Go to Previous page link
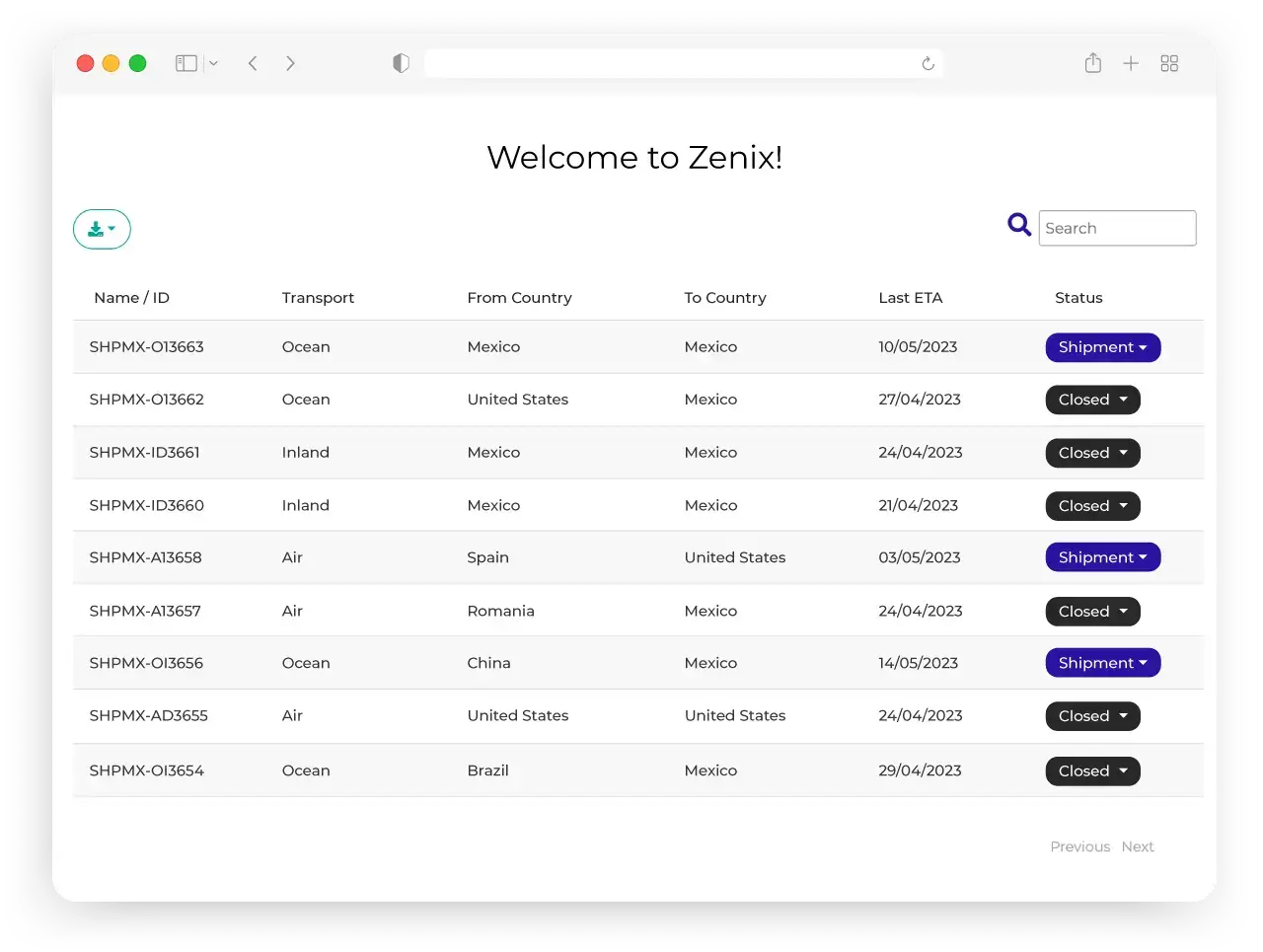 click(1079, 846)
